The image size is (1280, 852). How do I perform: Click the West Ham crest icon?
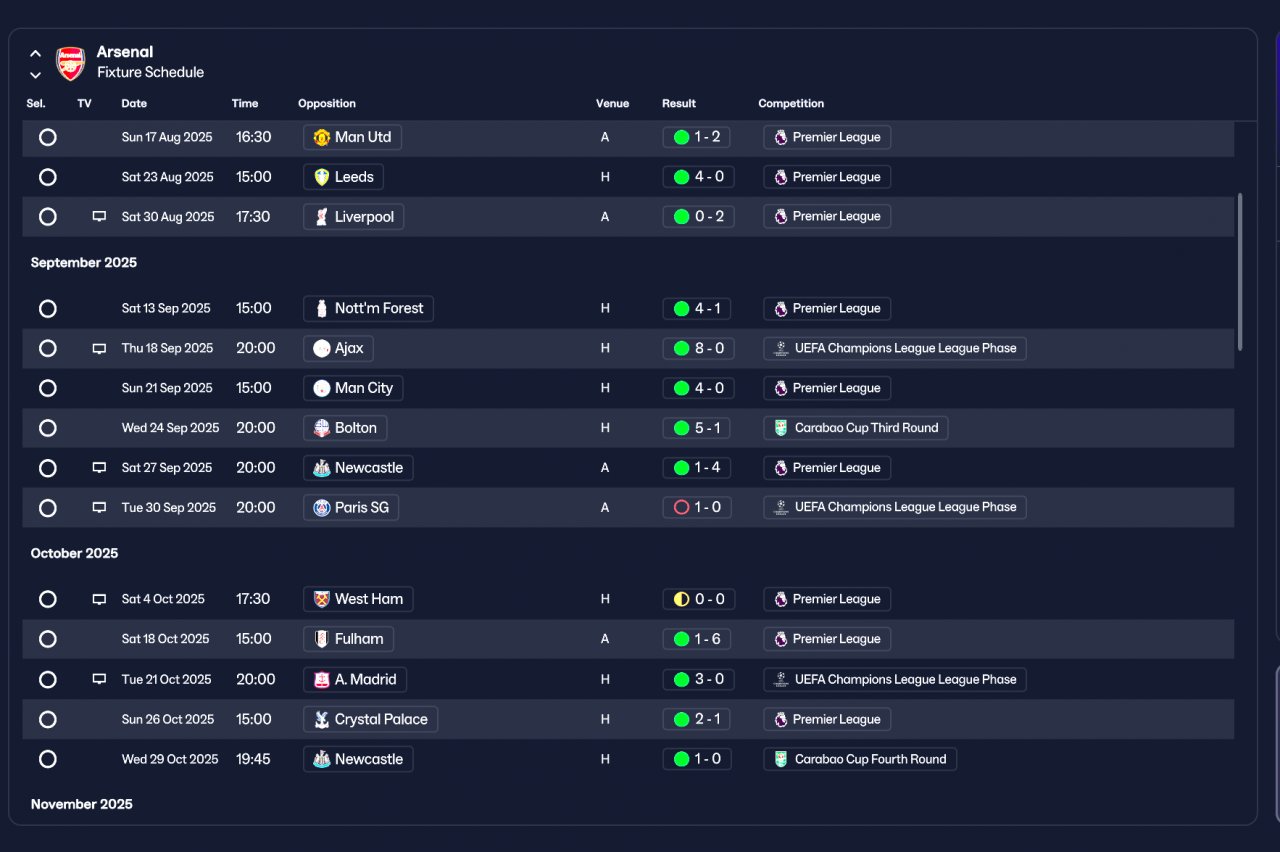pos(321,599)
